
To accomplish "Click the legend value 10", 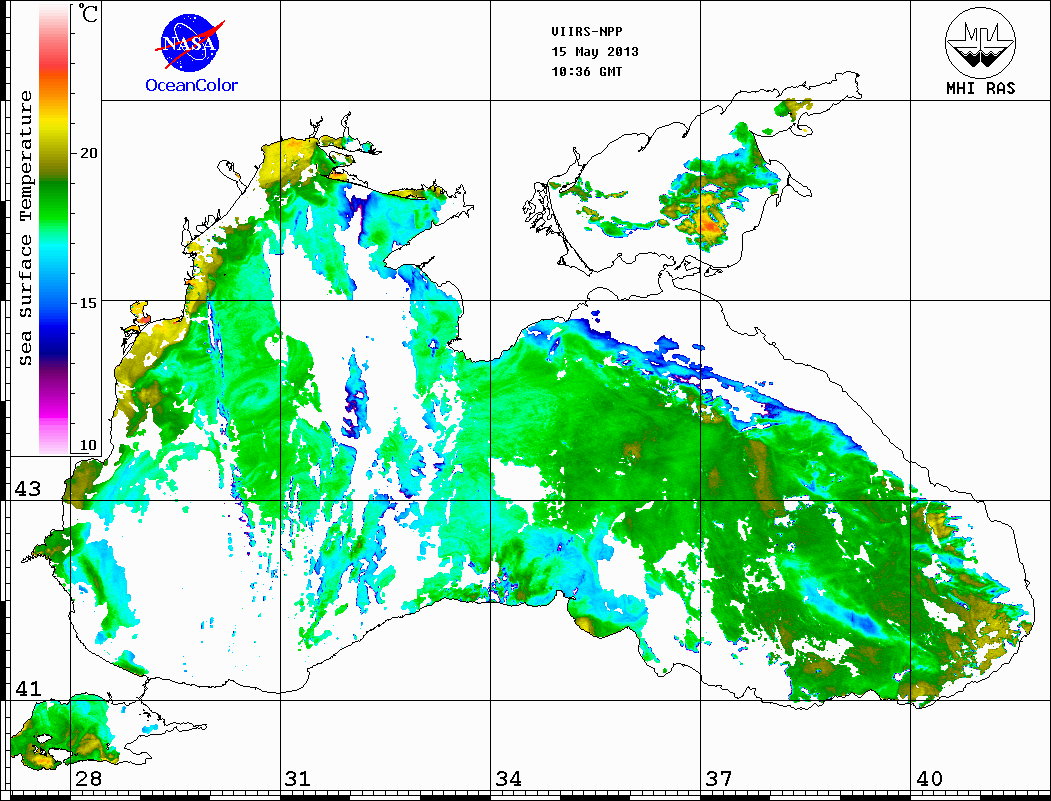I will point(88,445).
